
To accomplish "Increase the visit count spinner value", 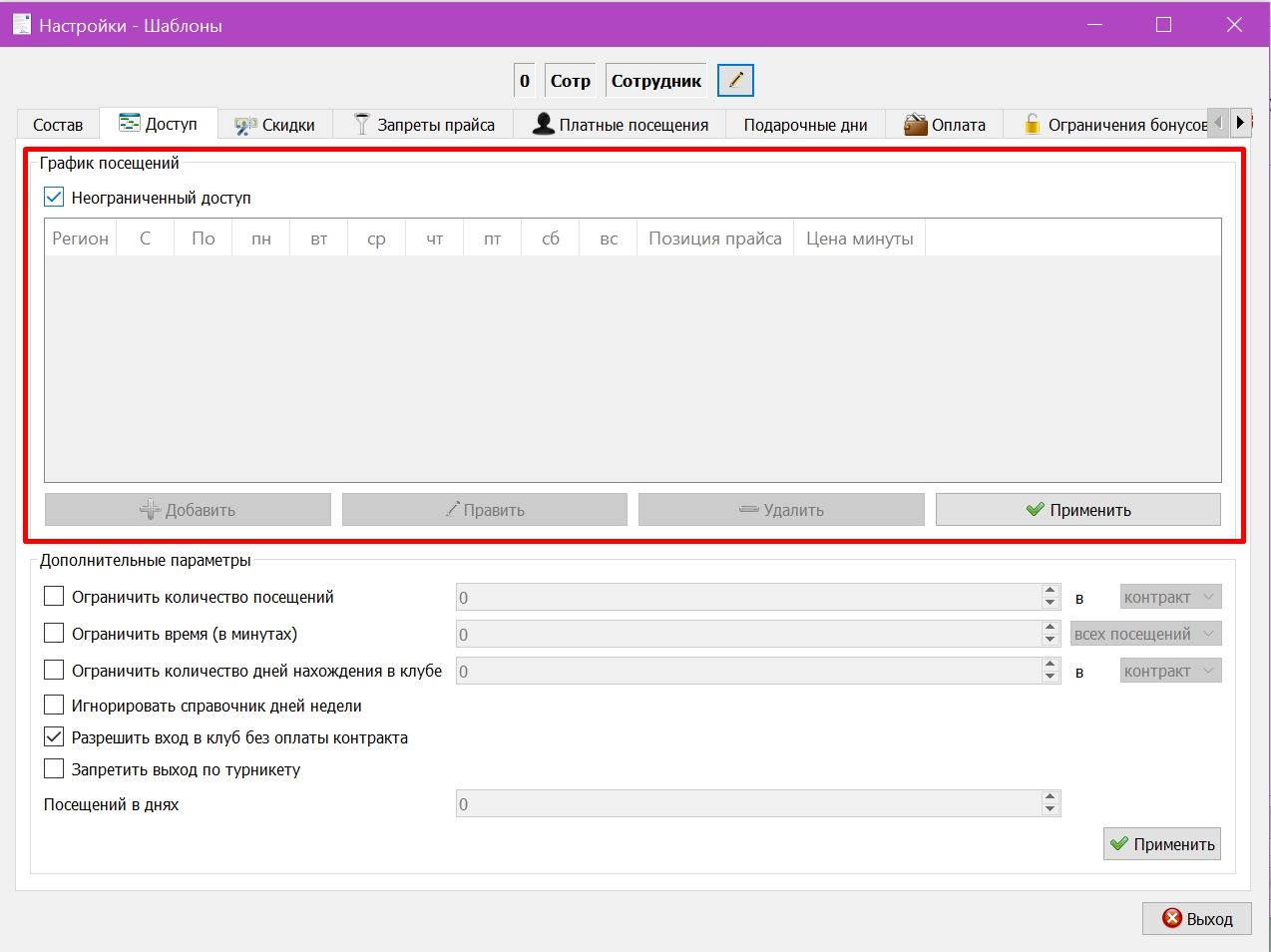I will tap(1050, 591).
